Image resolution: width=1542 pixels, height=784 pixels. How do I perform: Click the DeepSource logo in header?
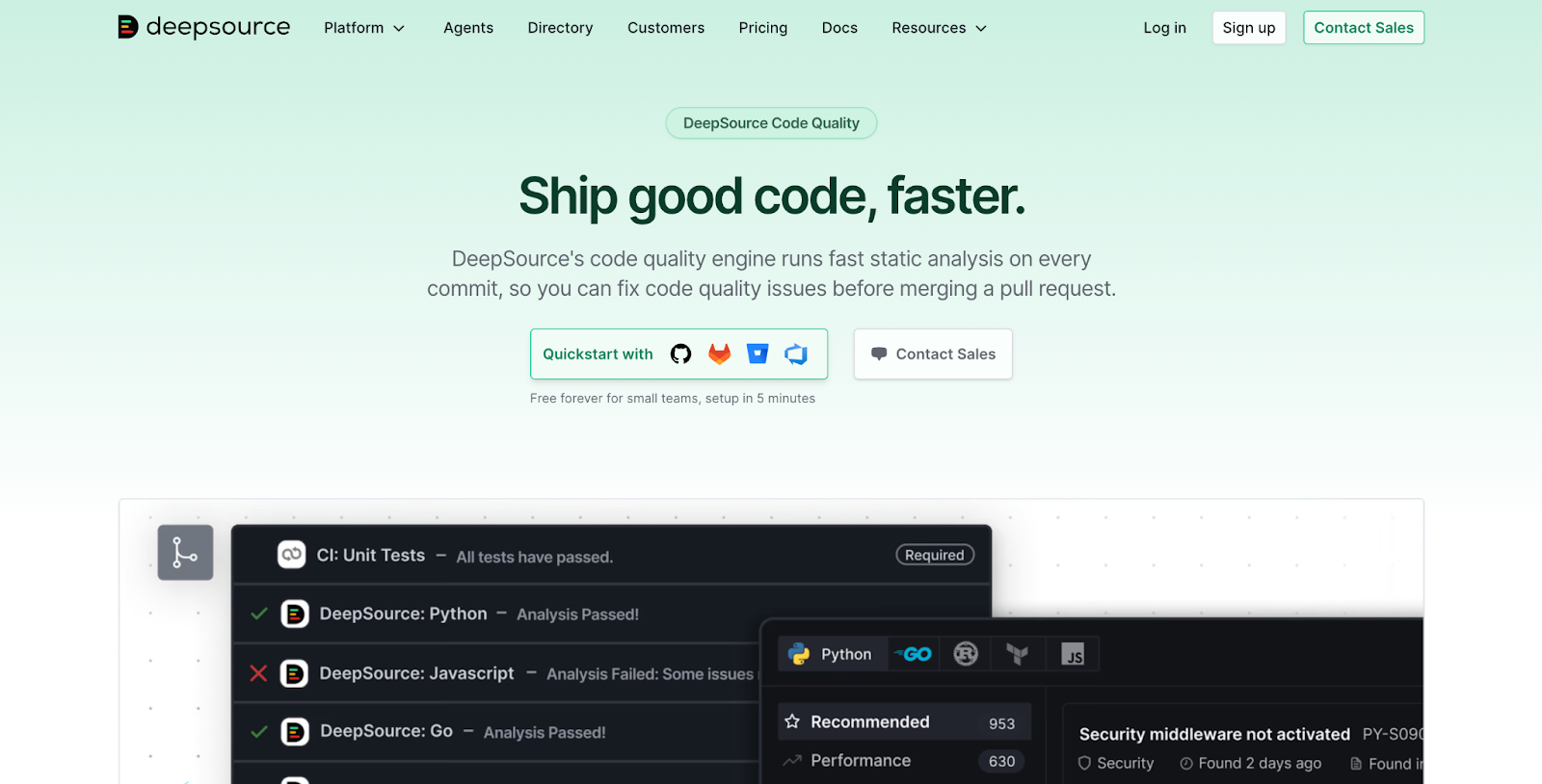pos(203,27)
